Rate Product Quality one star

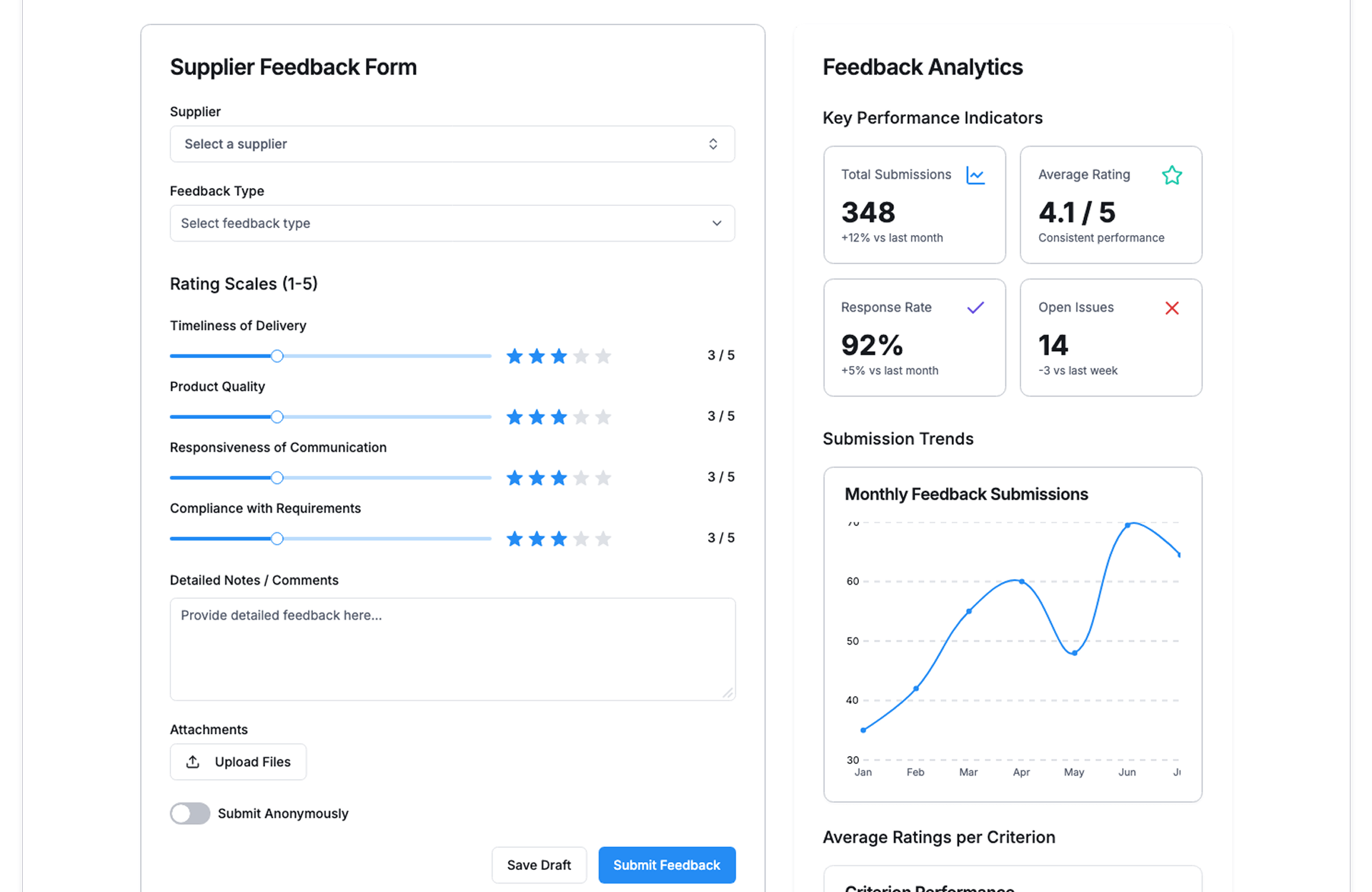click(x=514, y=417)
